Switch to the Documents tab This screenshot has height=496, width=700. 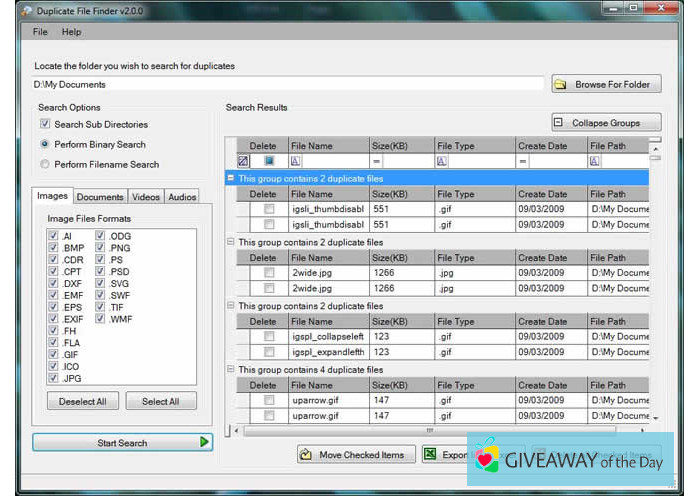pyautogui.click(x=100, y=197)
